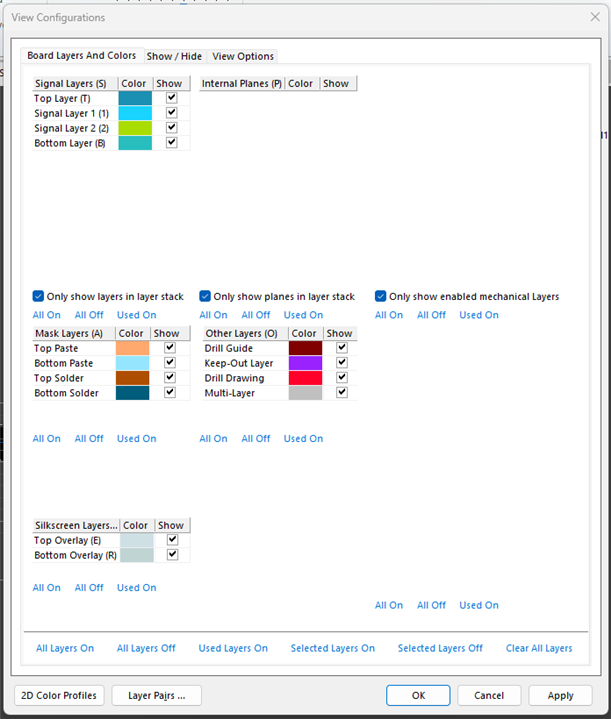Click All Off under signal layers
Image resolution: width=611 pixels, height=719 pixels.
(x=89, y=315)
